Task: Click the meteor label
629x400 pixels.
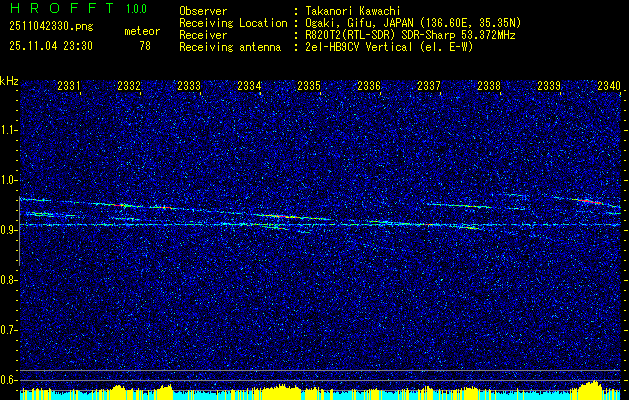Action: pos(142,31)
